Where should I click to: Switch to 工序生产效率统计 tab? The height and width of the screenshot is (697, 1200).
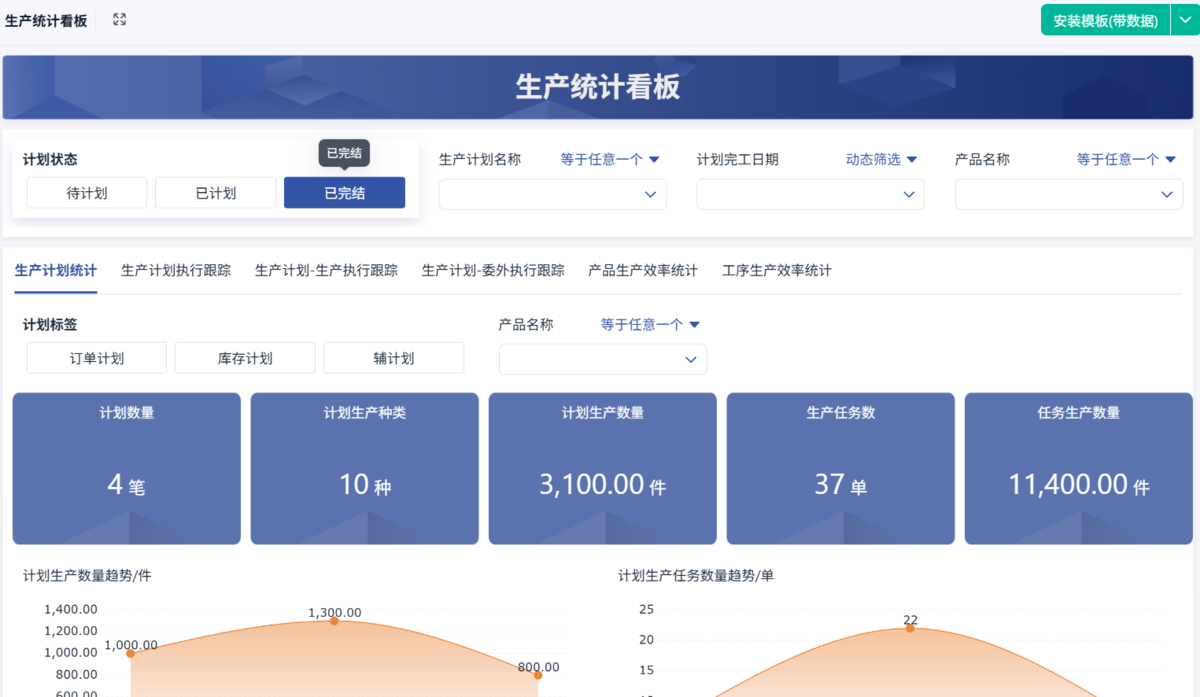pos(777,270)
